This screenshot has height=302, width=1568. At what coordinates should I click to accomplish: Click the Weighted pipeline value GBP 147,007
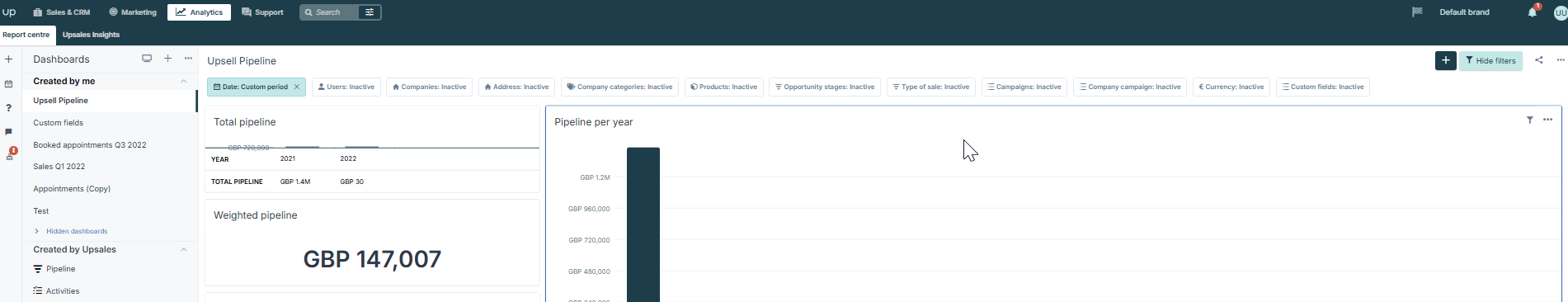pos(372,259)
